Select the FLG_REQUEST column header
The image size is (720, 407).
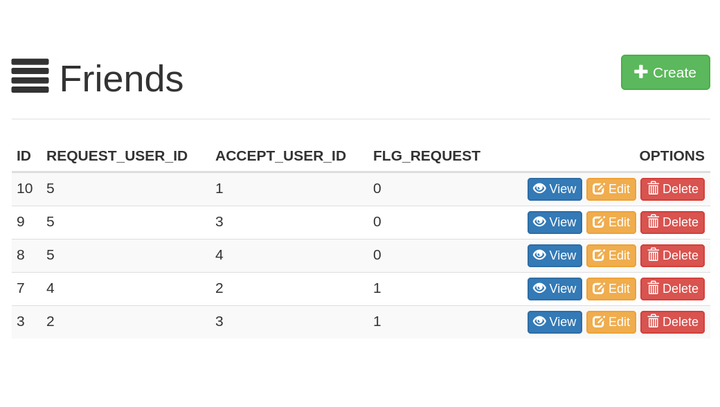pyautogui.click(x=427, y=156)
